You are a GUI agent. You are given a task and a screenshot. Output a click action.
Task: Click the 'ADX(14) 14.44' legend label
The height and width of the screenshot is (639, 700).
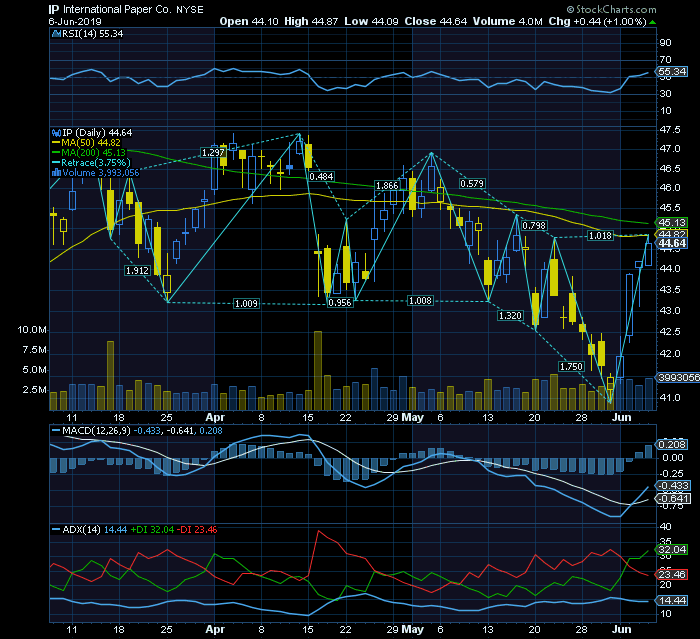pyautogui.click(x=95, y=530)
